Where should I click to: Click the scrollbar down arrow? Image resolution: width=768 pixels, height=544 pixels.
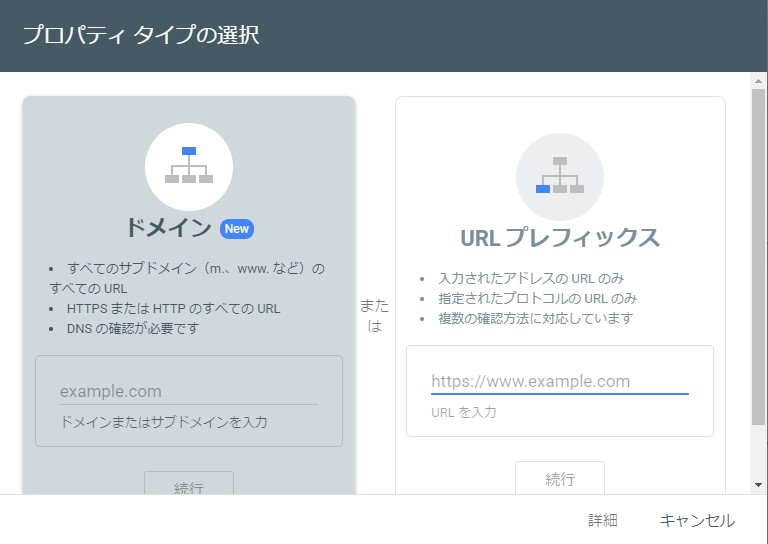point(758,485)
